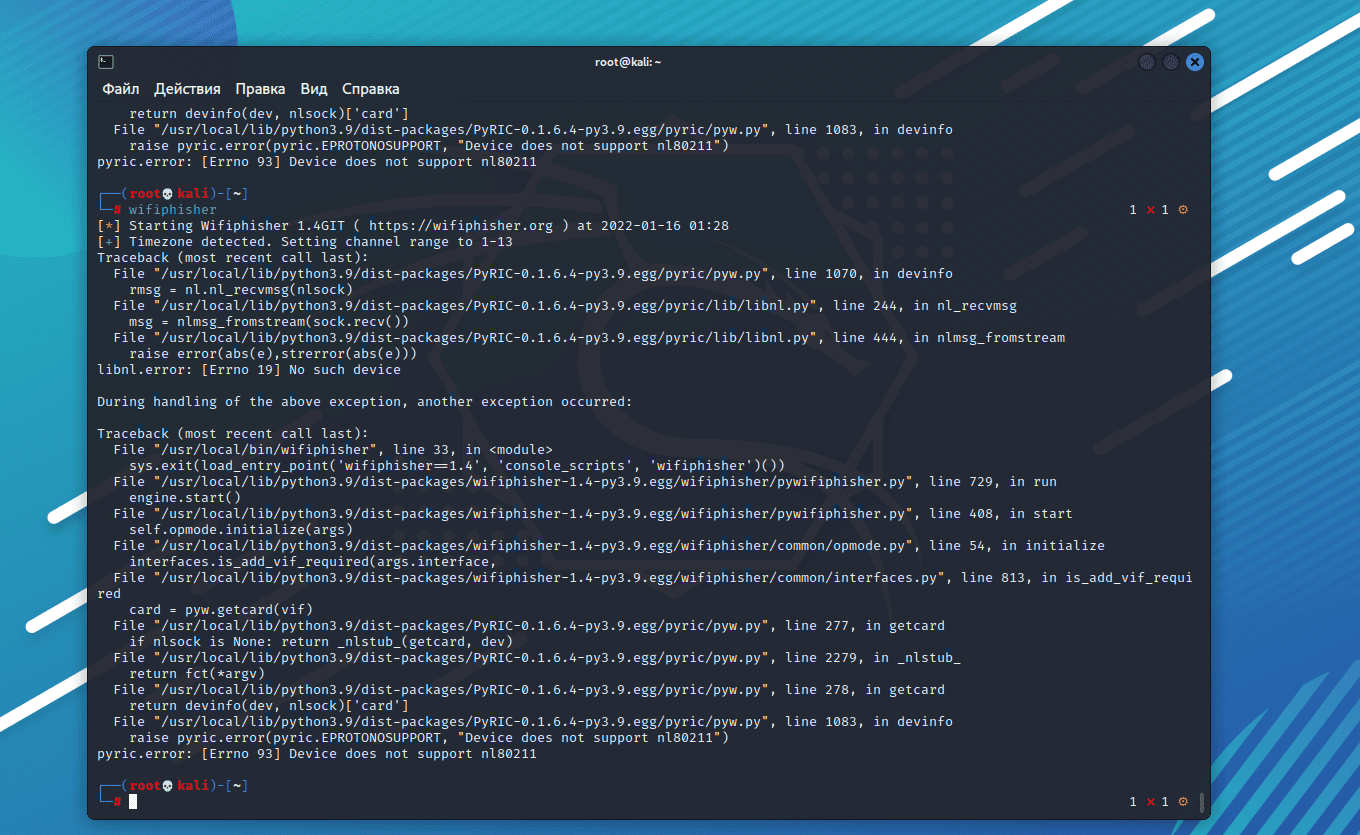Click the block cursor at the bottom prompt
The height and width of the screenshot is (835, 1360).
[133, 802]
